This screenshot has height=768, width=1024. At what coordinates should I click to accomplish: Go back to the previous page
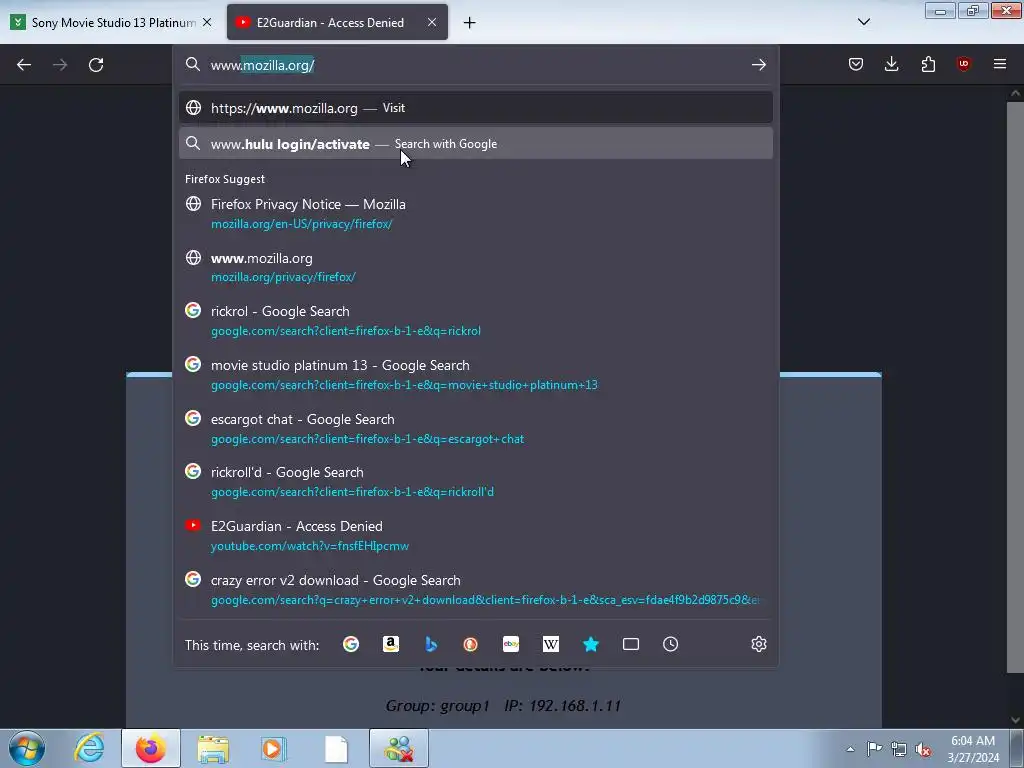[24, 65]
